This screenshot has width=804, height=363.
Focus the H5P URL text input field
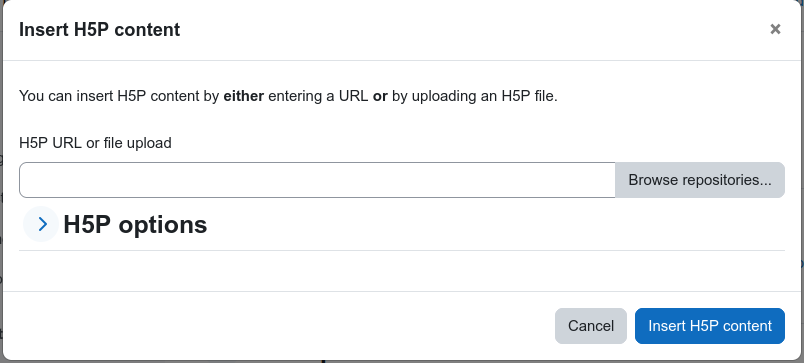click(317, 180)
